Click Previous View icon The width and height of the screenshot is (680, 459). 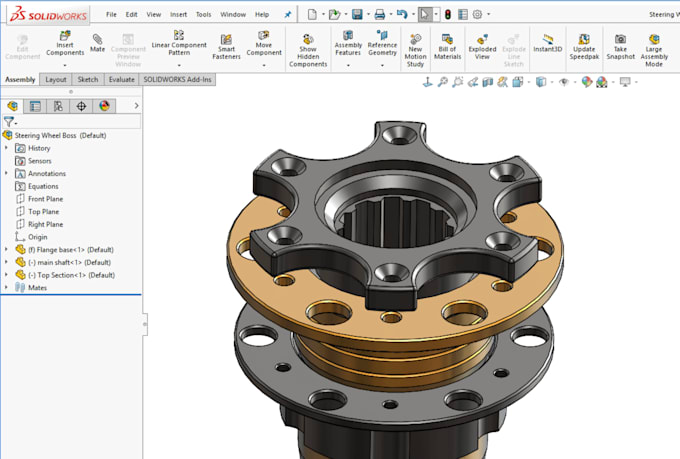coord(473,82)
